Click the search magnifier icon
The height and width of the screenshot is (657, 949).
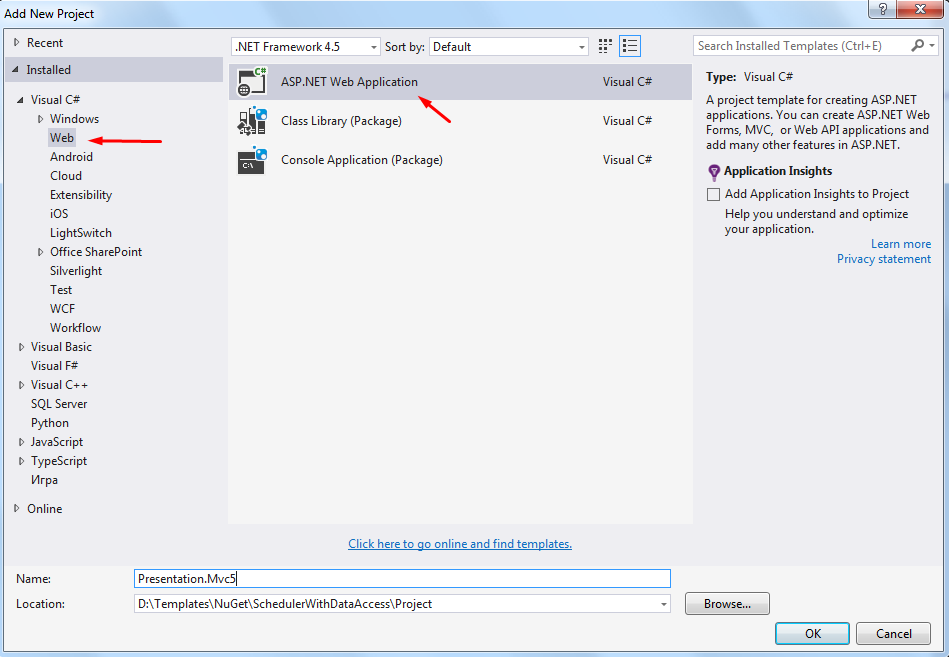click(x=918, y=46)
